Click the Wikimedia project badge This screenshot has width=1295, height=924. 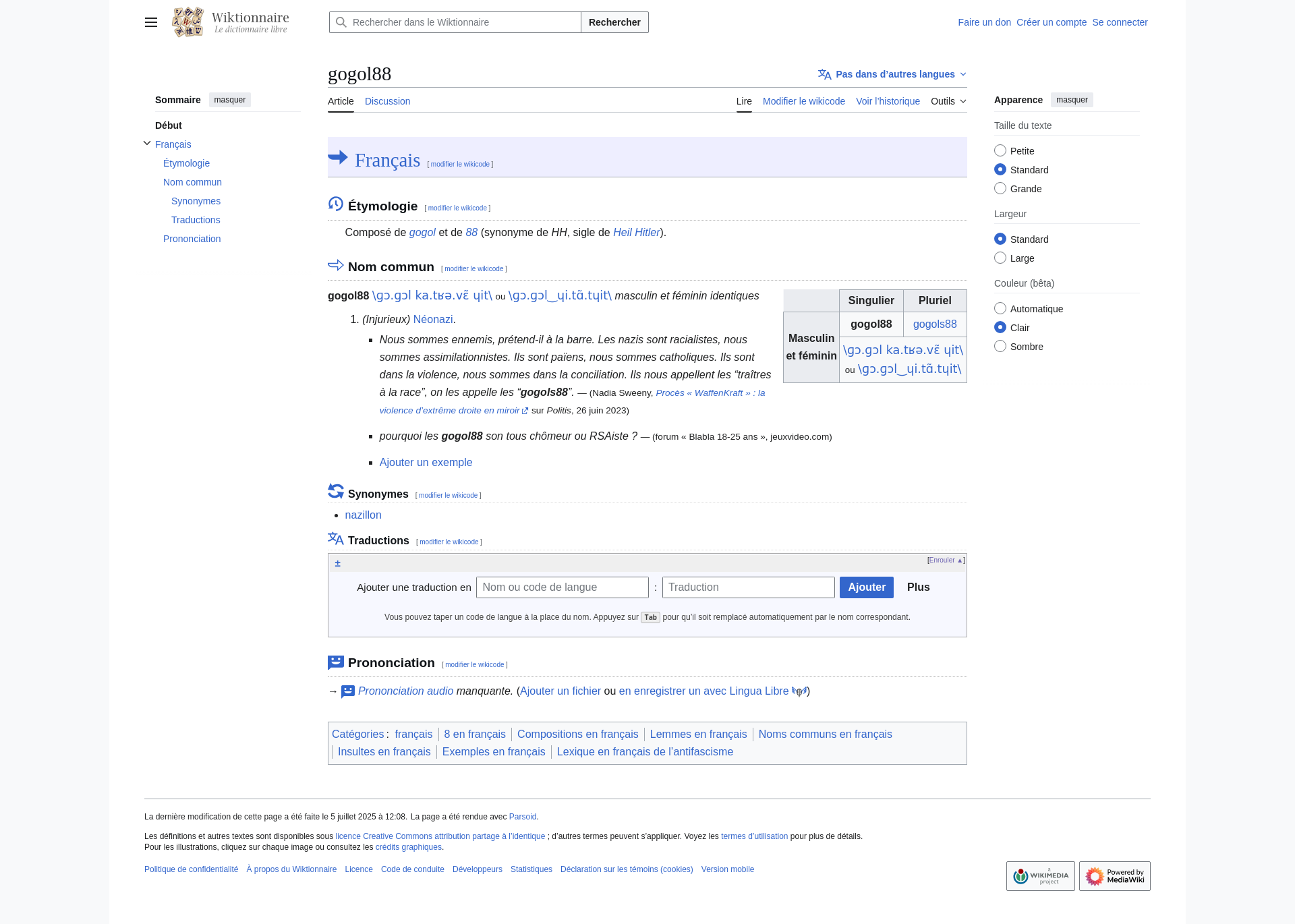click(1040, 876)
